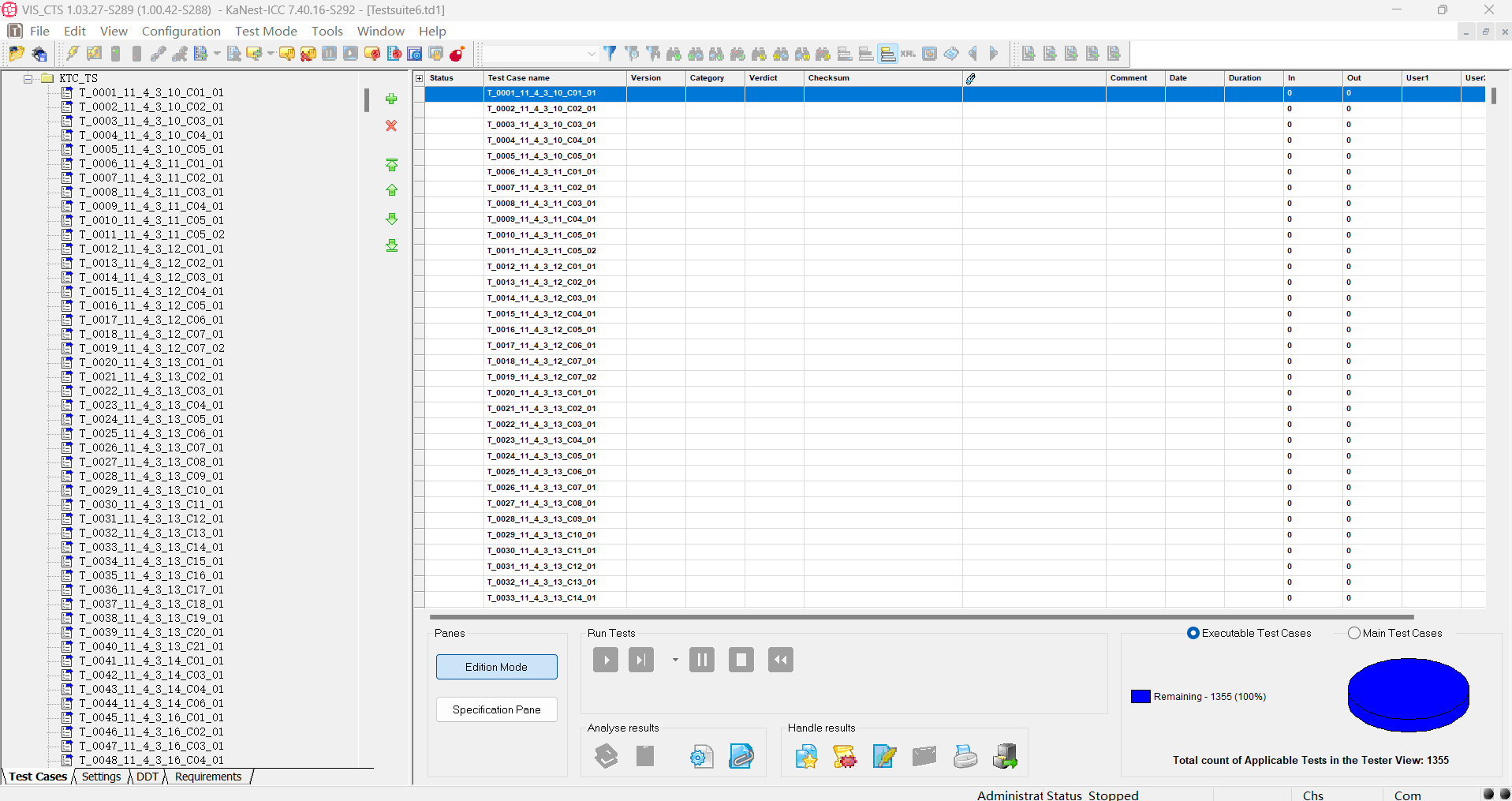The image size is (1512, 801).
Task: Click the blue Remaining legend swatch
Action: click(x=1141, y=696)
